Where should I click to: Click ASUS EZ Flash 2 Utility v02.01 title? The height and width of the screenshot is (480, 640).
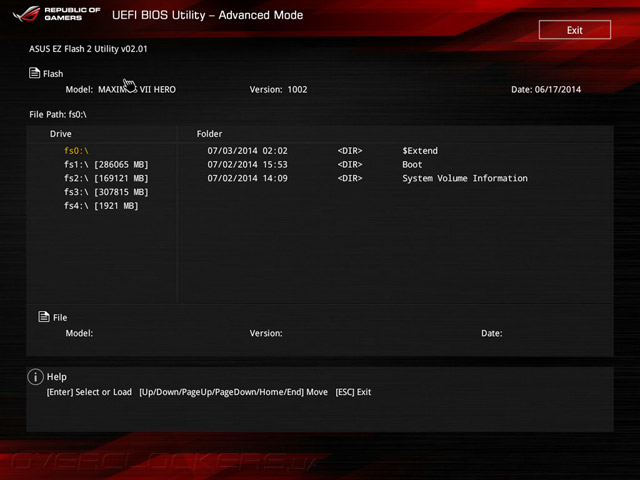coord(88,49)
